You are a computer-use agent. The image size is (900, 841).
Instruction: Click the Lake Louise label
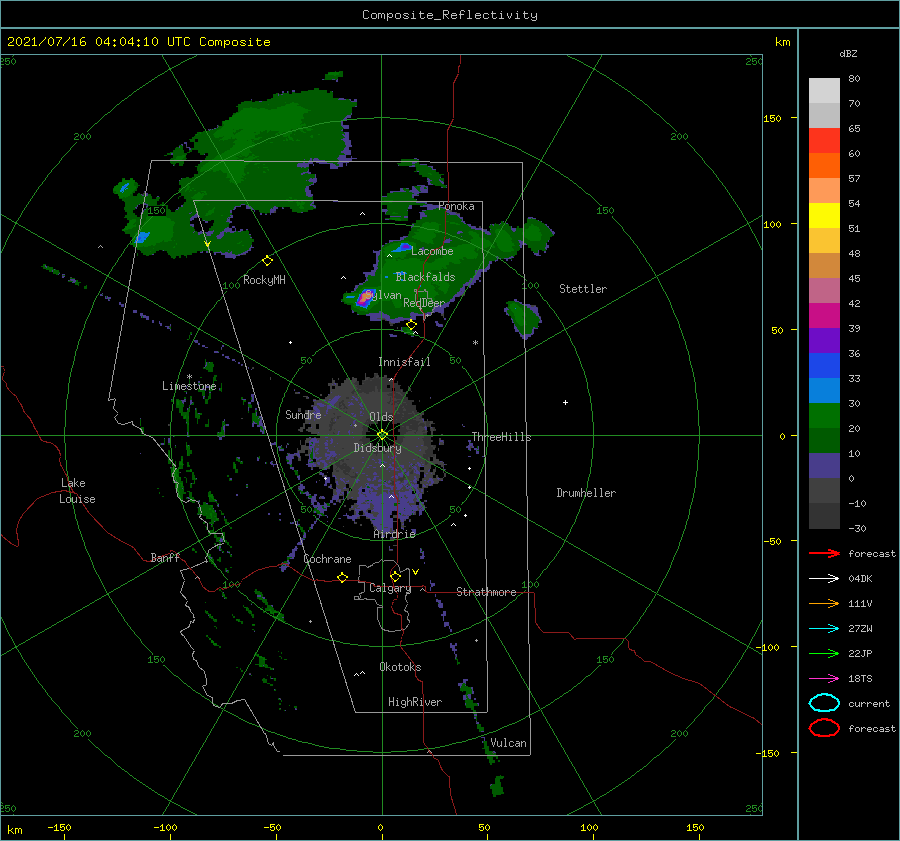pyautogui.click(x=77, y=491)
